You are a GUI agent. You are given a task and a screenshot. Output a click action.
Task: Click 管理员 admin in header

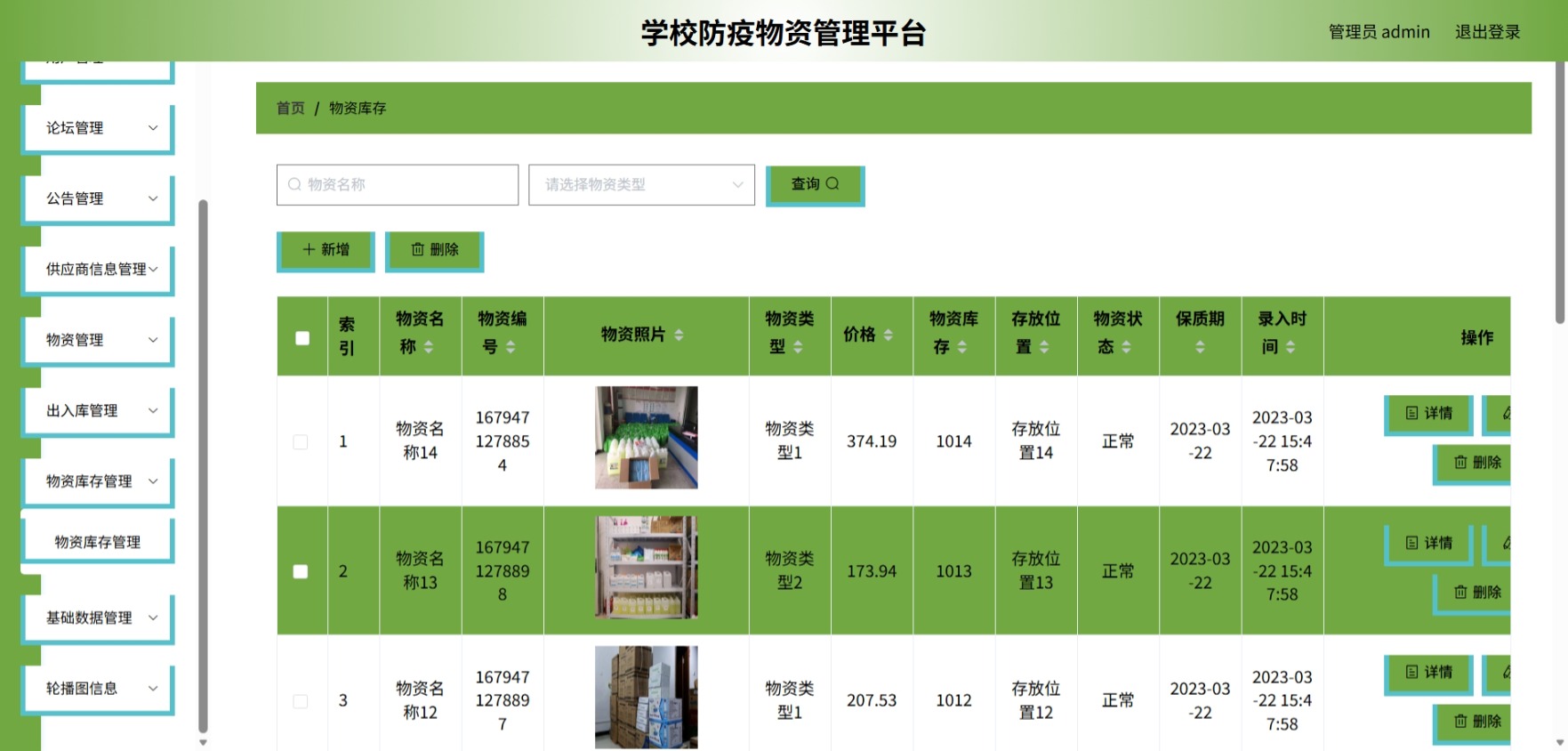pyautogui.click(x=1379, y=32)
